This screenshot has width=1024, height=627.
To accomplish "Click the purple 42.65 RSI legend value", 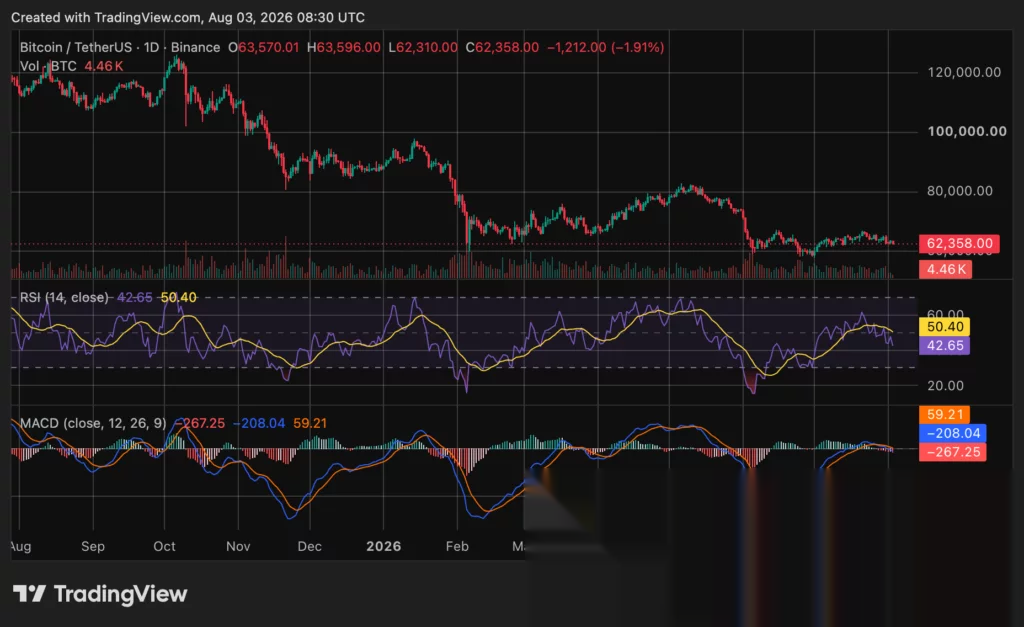I will [x=135, y=298].
